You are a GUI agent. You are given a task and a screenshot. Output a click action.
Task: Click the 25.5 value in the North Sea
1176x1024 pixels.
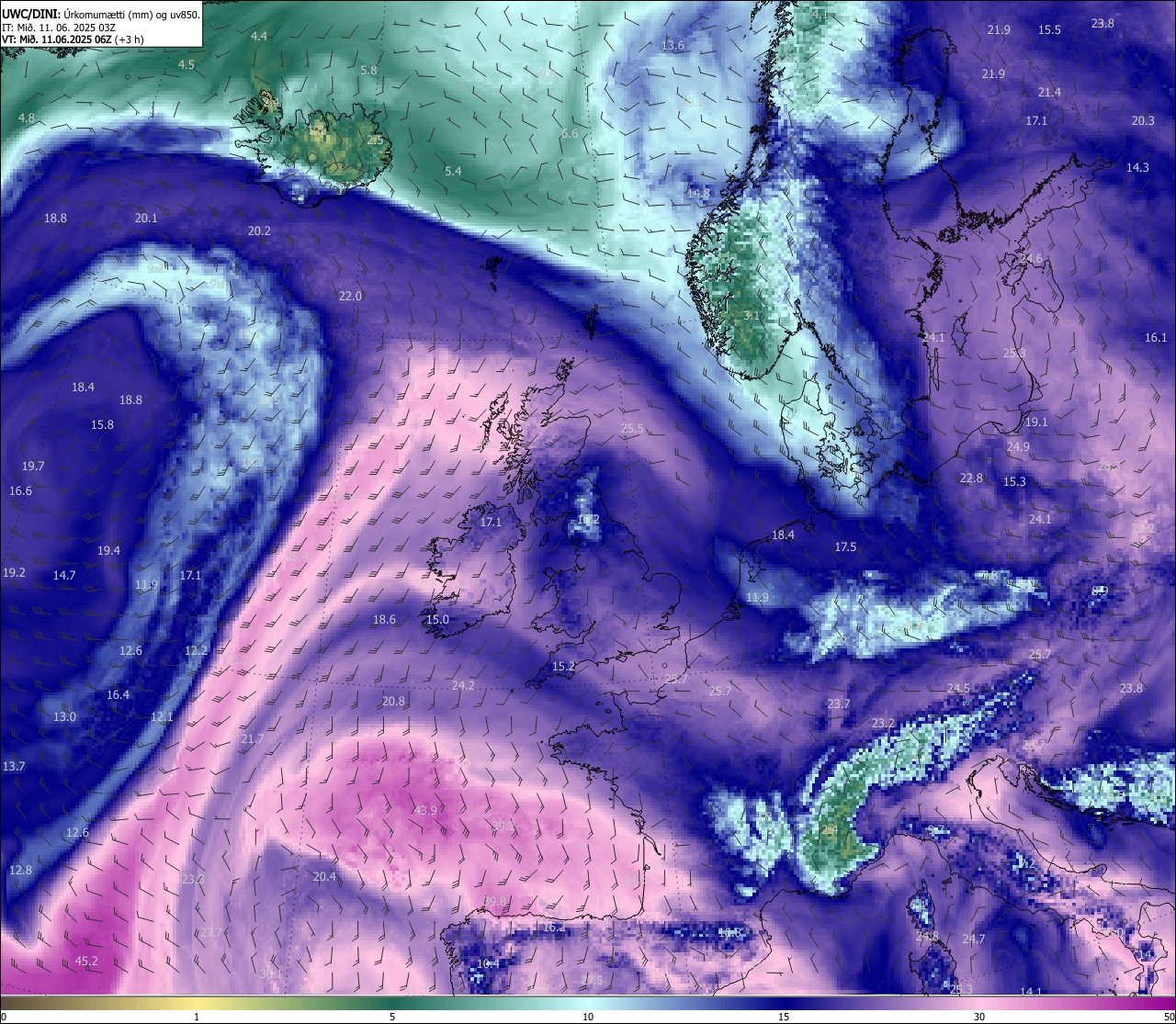click(x=632, y=428)
